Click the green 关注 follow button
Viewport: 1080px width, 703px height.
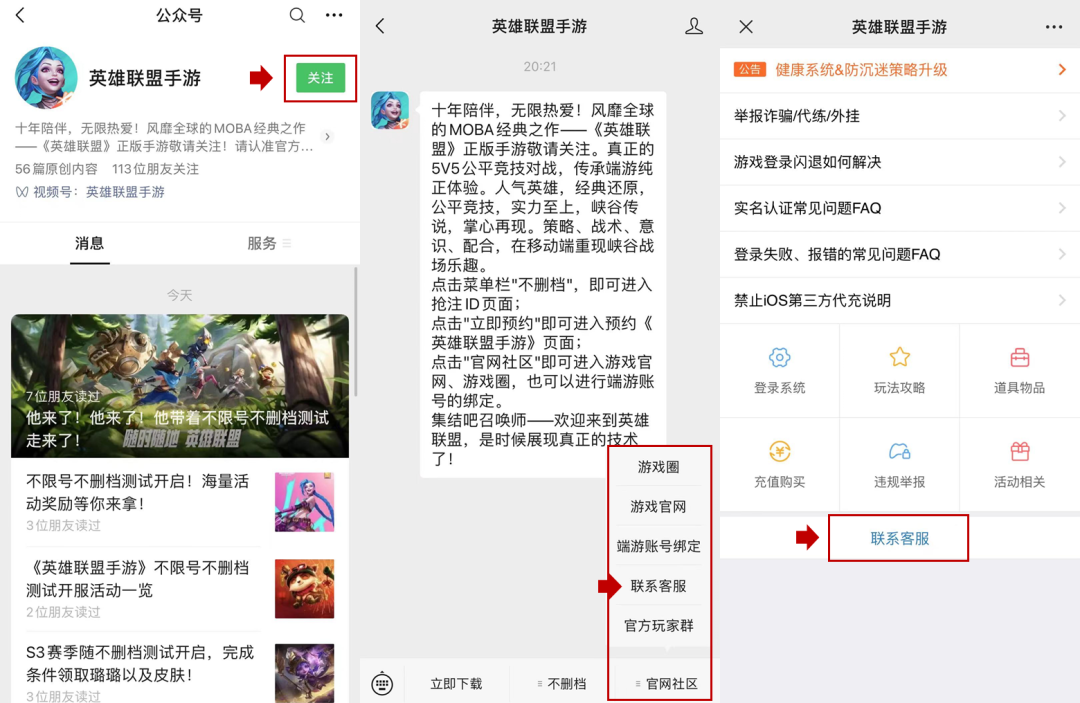pyautogui.click(x=320, y=78)
